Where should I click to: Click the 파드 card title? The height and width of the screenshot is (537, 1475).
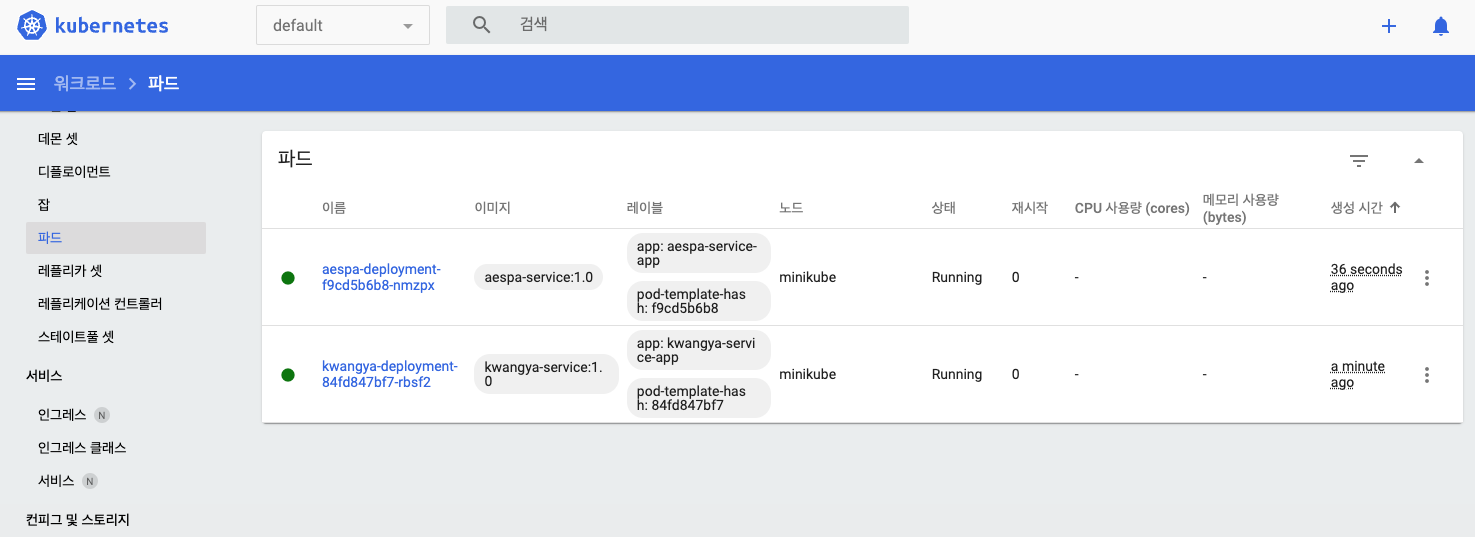tap(295, 159)
